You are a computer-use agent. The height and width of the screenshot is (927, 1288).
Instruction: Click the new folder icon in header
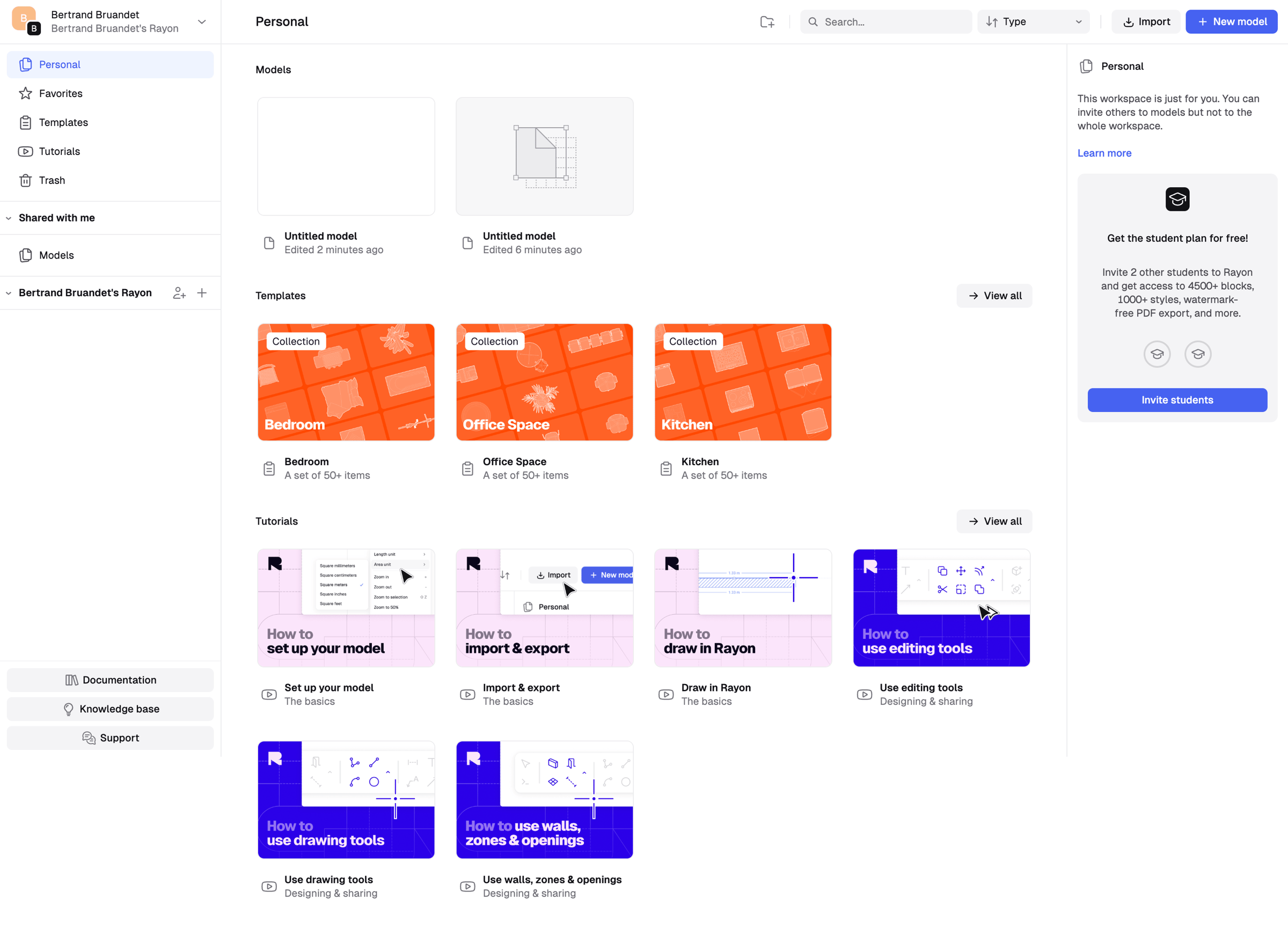(x=767, y=21)
